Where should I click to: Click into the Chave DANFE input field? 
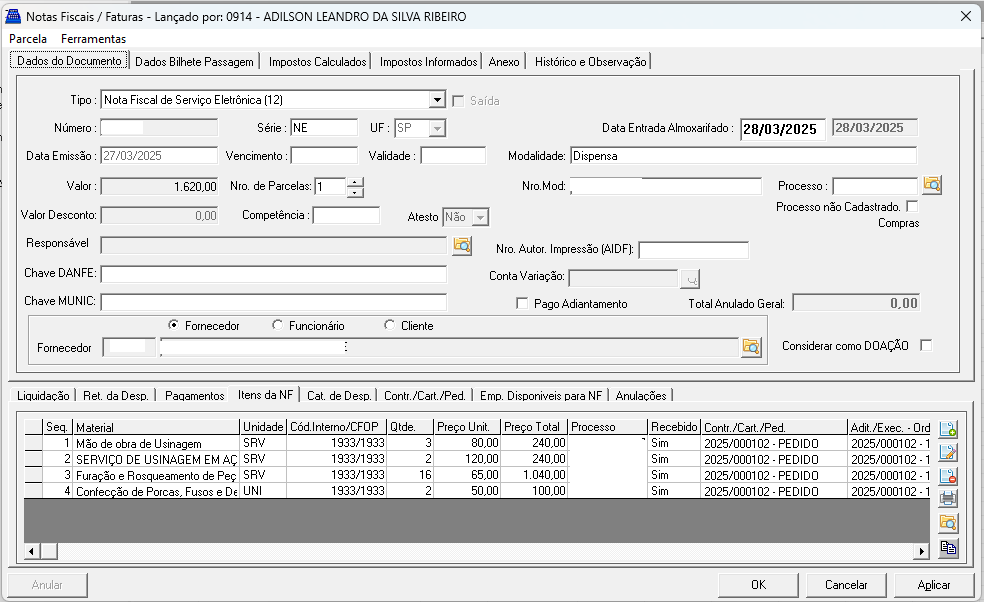pyautogui.click(x=274, y=274)
